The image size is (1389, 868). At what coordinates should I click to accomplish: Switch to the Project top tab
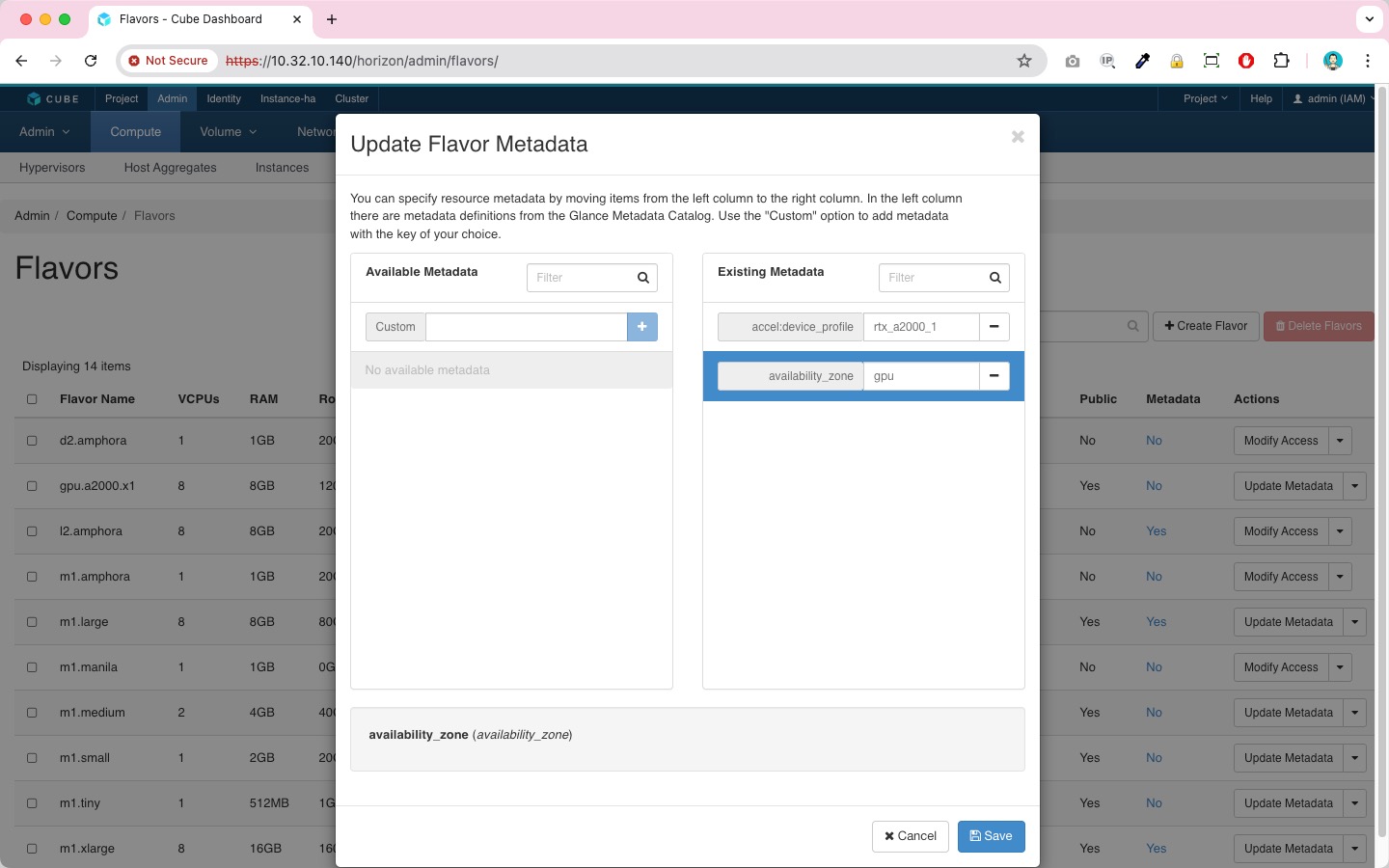122,98
